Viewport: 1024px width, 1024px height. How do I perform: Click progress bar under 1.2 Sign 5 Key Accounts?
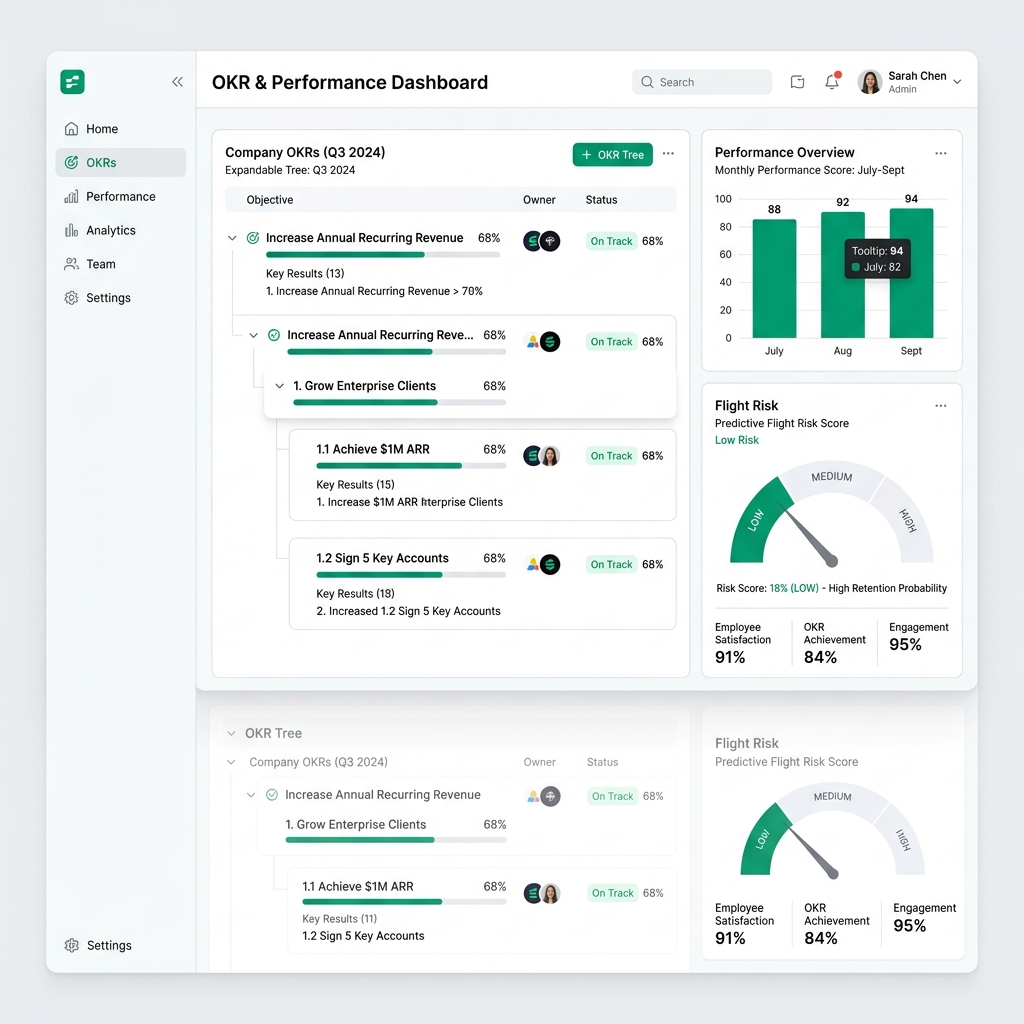[x=411, y=575]
